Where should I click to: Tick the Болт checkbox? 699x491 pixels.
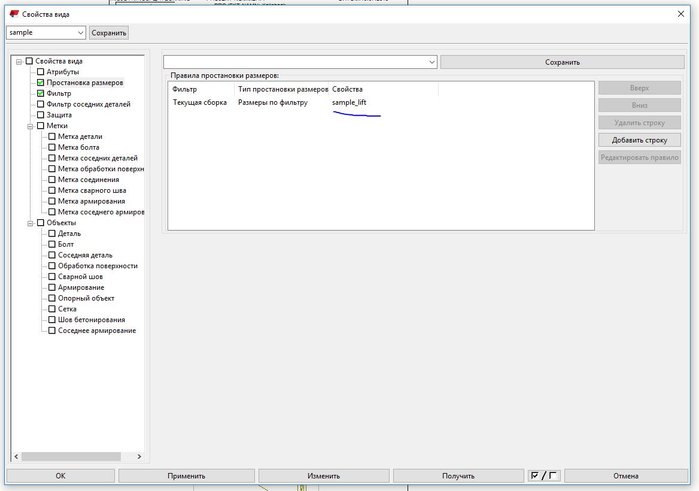[x=52, y=244]
